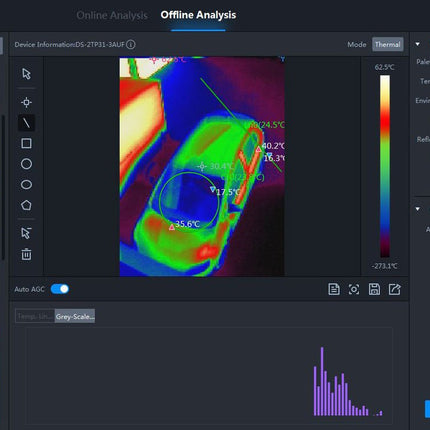Screen dimensions: 430x430
Task: Open the Temp. Line chart tab
Action: [x=35, y=316]
